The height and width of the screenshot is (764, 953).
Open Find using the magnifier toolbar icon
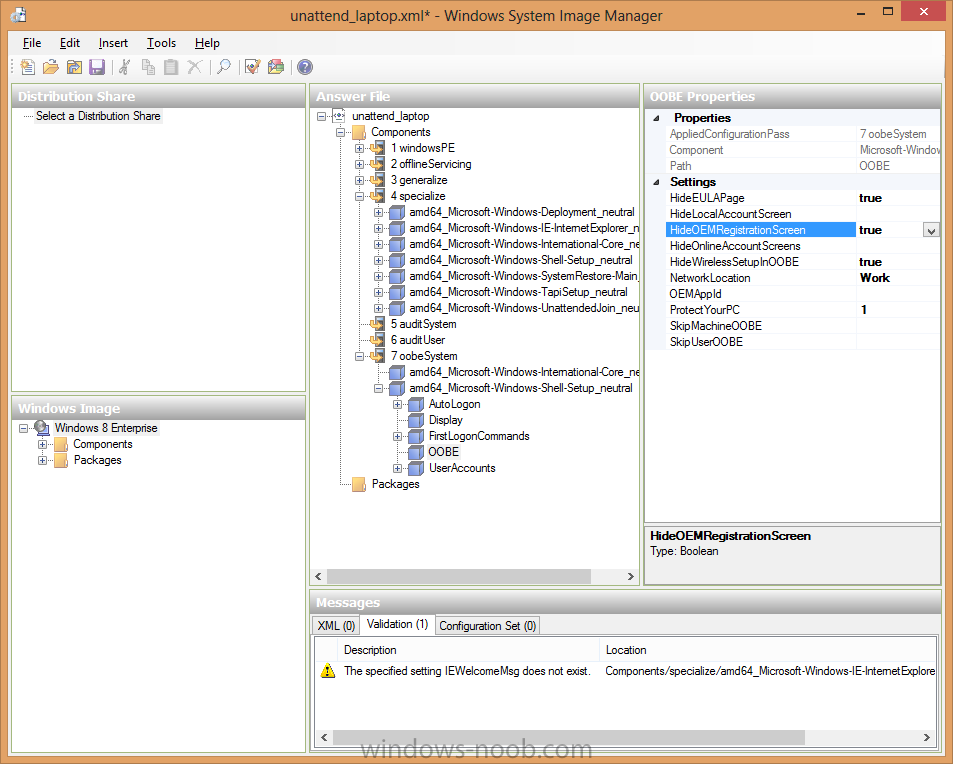pos(224,67)
